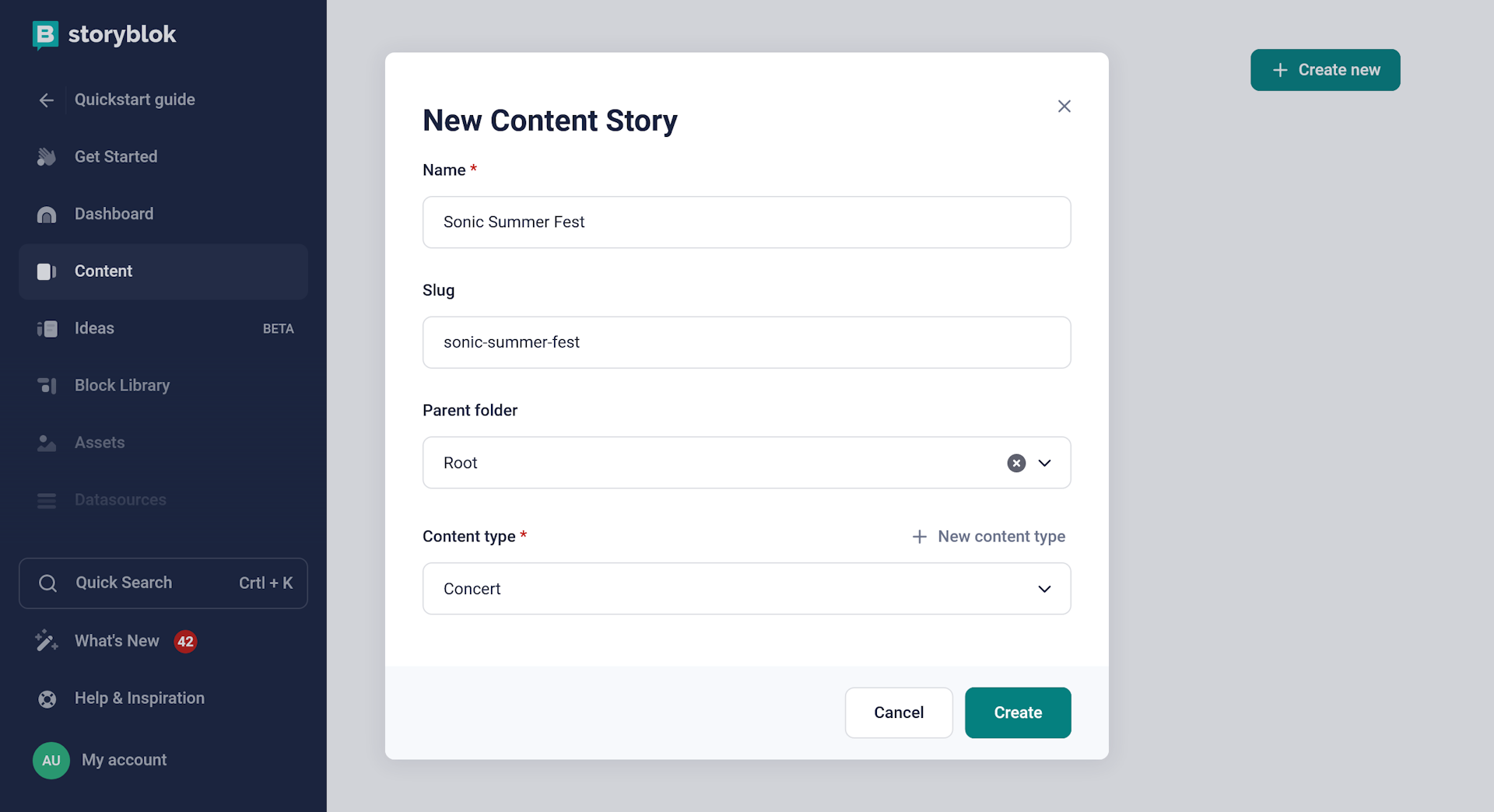Open the Dashboard panel icon
This screenshot has height=812, width=1494.
pyautogui.click(x=47, y=214)
